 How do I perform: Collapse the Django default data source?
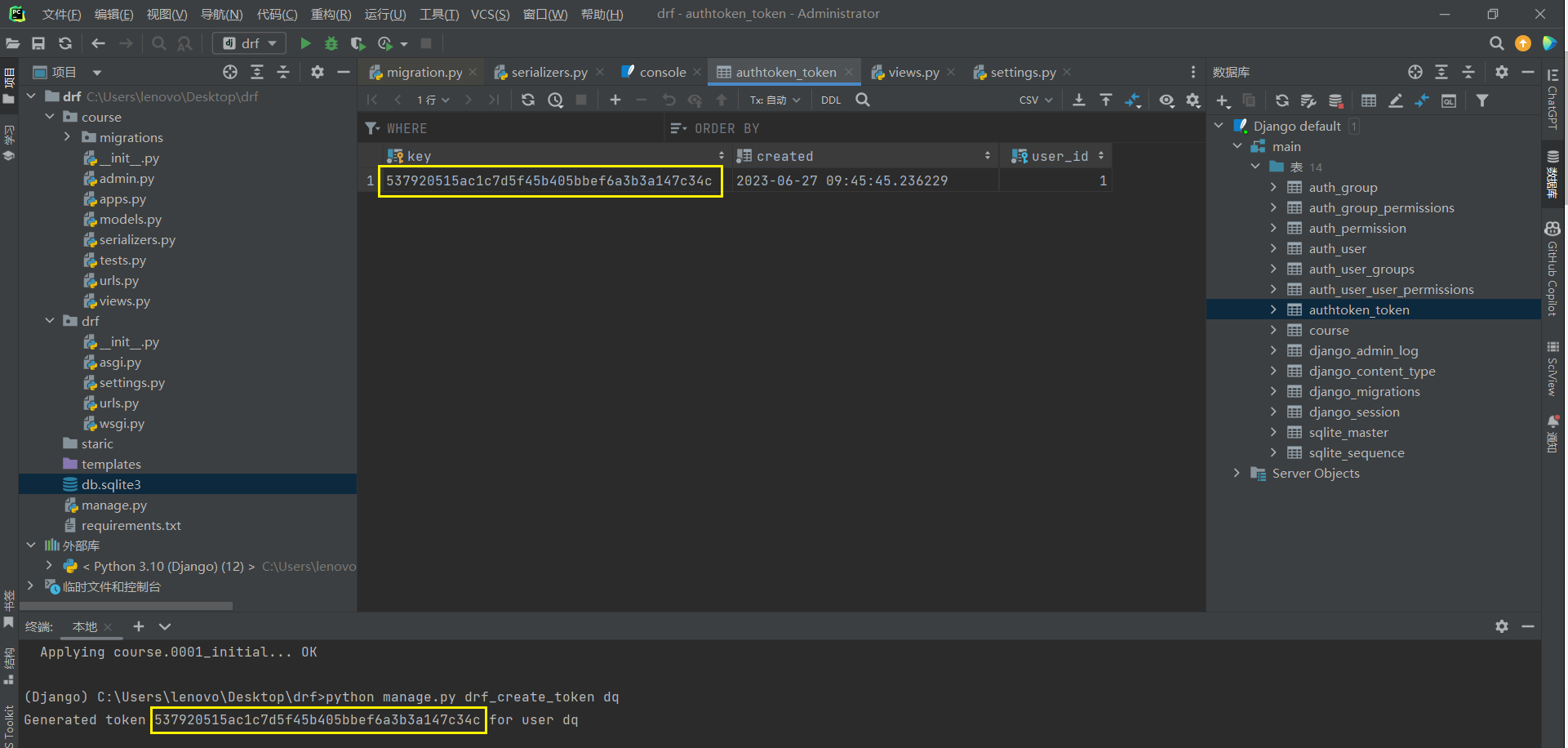pos(1219,126)
